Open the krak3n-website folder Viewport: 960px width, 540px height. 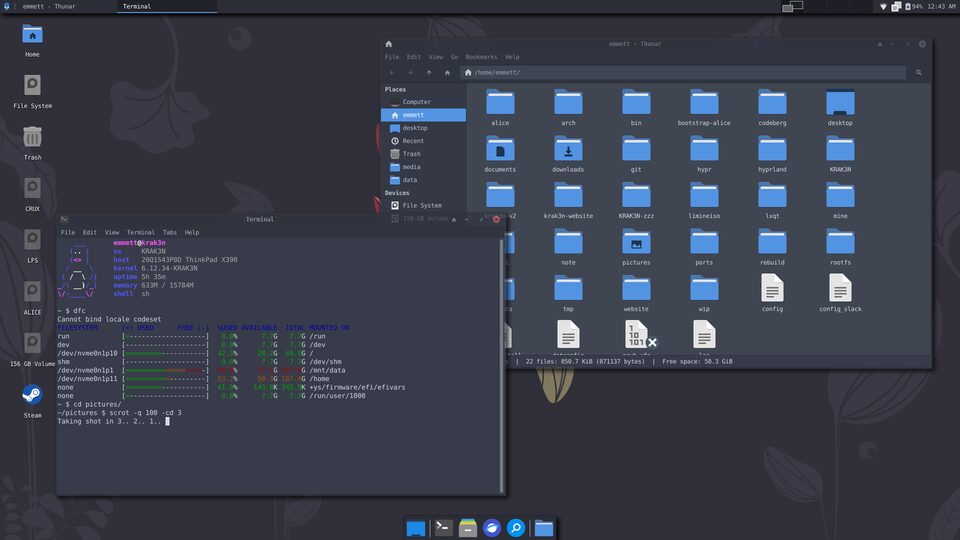click(x=568, y=201)
